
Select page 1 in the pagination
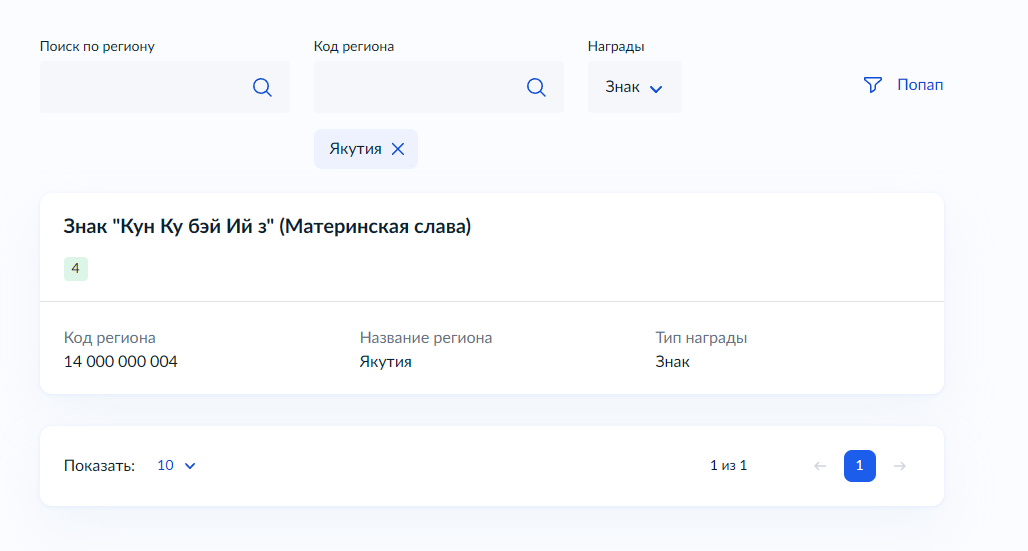click(860, 466)
